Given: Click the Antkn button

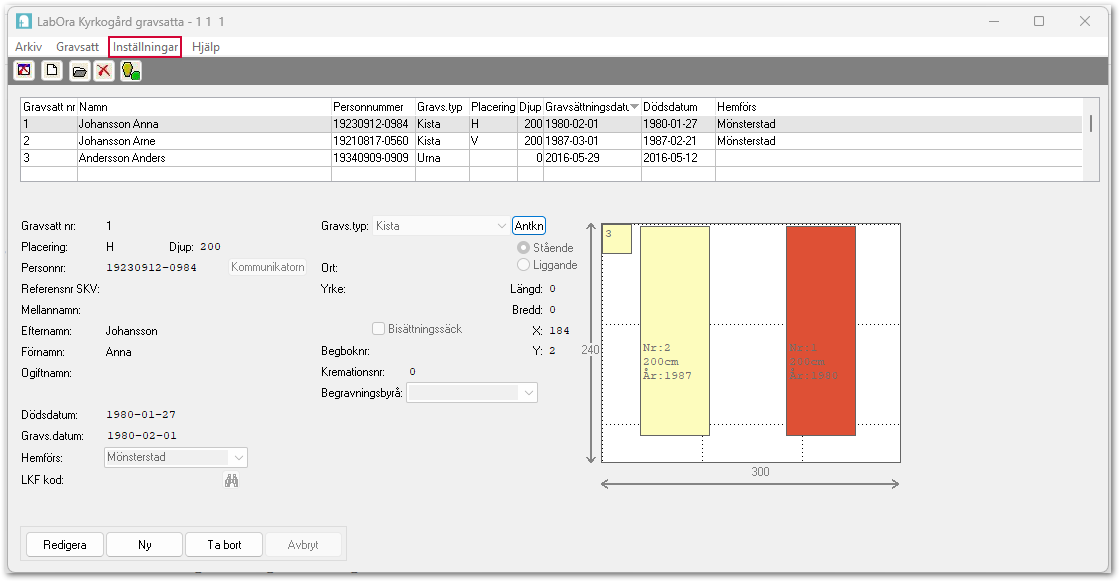Looking at the screenshot, I should click(529, 226).
